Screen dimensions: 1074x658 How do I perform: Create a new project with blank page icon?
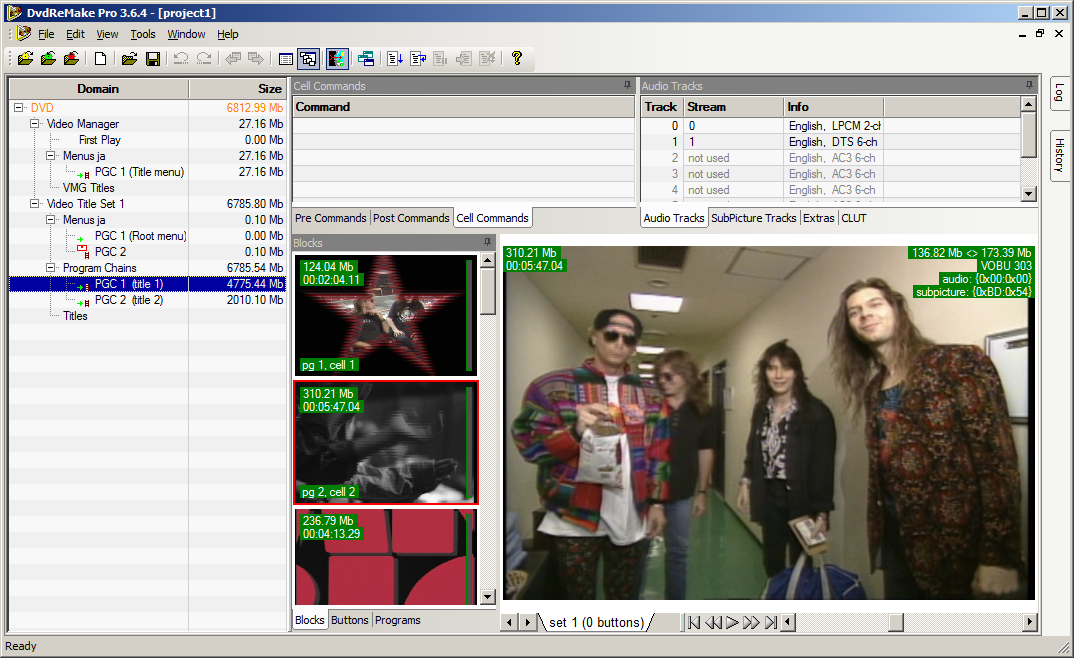coord(101,59)
